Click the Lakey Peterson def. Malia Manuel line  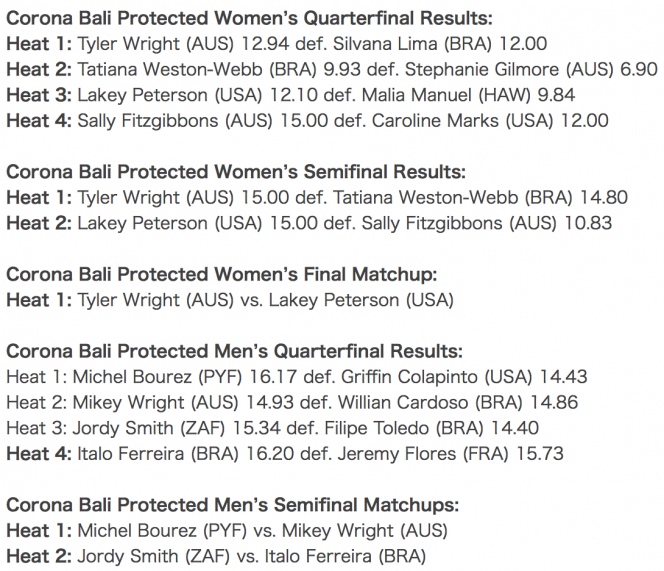[290, 95]
